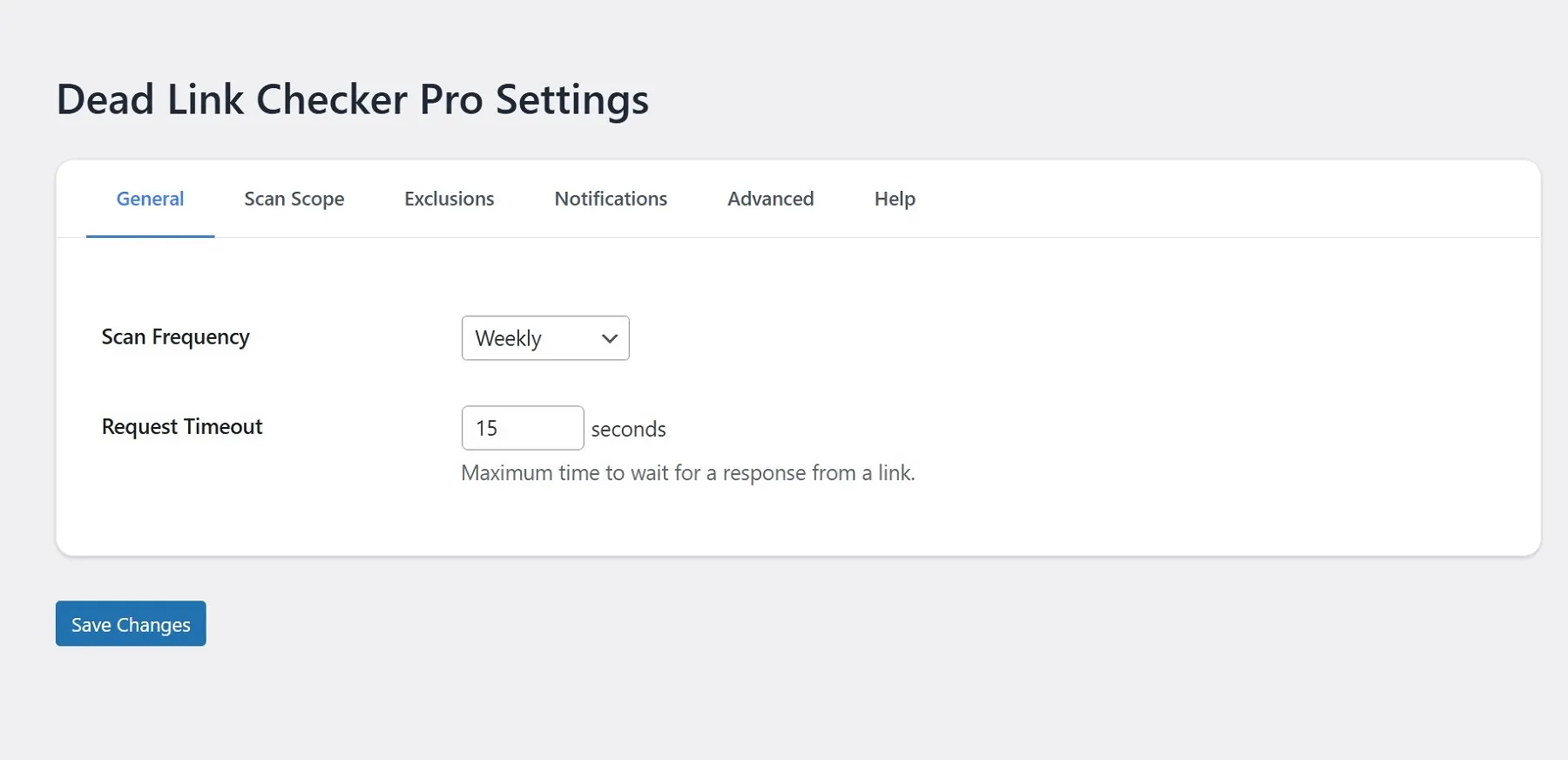
Task: Click the timeout helper text about maximum wait
Action: pyautogui.click(x=688, y=473)
